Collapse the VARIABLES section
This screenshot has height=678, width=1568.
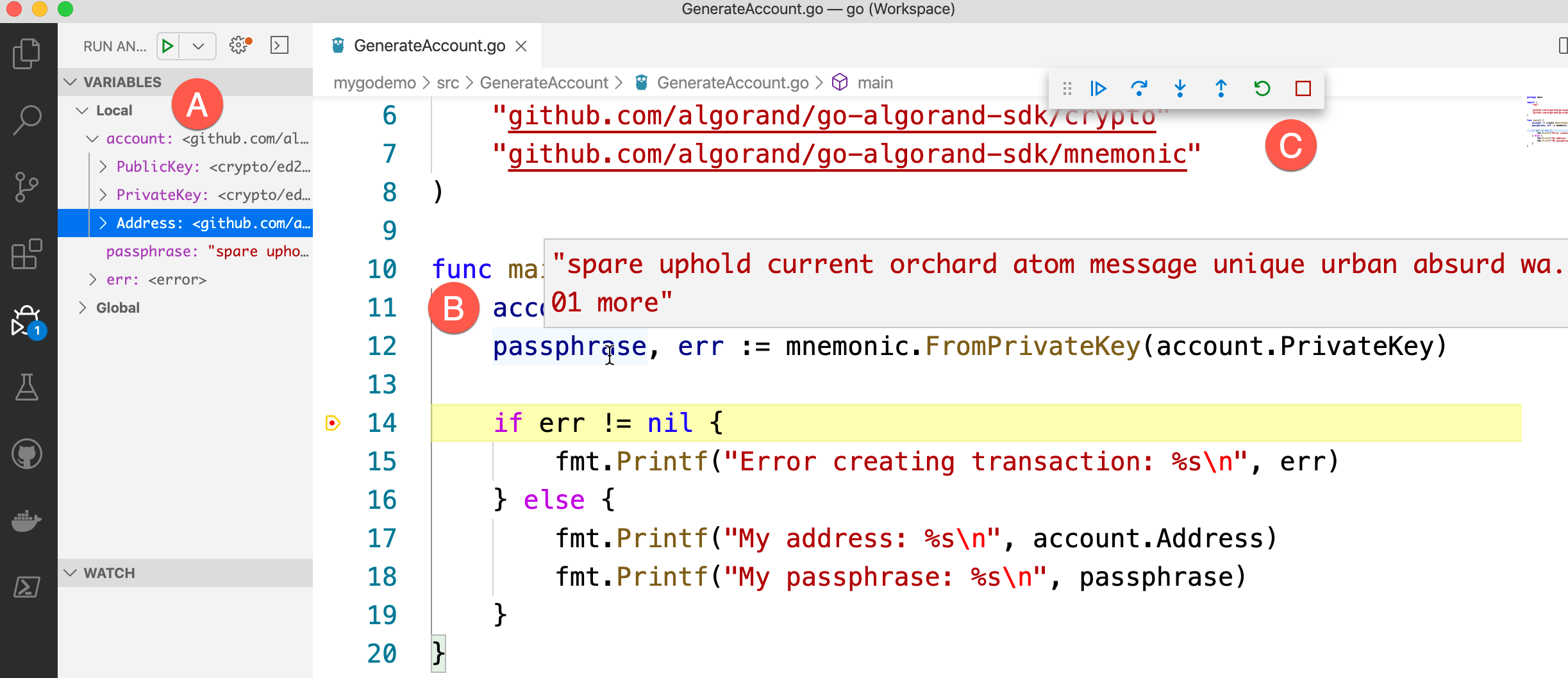click(x=71, y=81)
